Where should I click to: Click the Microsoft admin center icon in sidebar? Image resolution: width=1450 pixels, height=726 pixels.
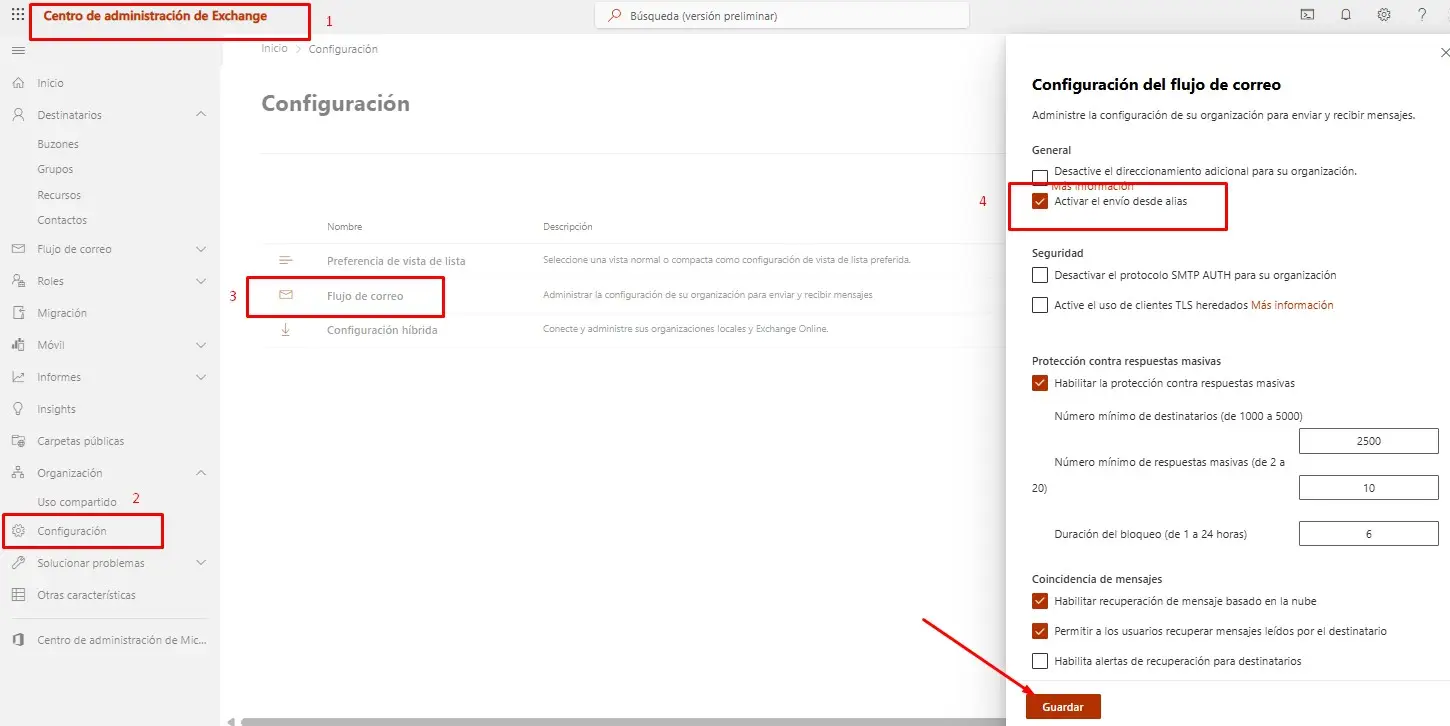pos(18,640)
